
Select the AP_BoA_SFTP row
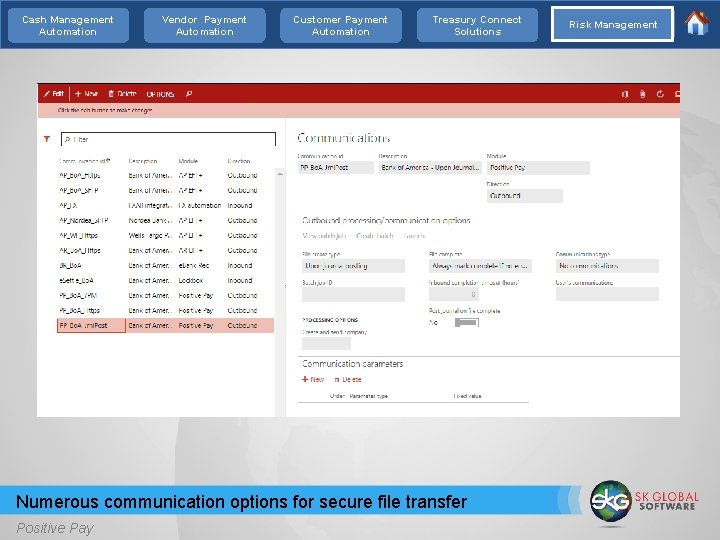[166, 191]
